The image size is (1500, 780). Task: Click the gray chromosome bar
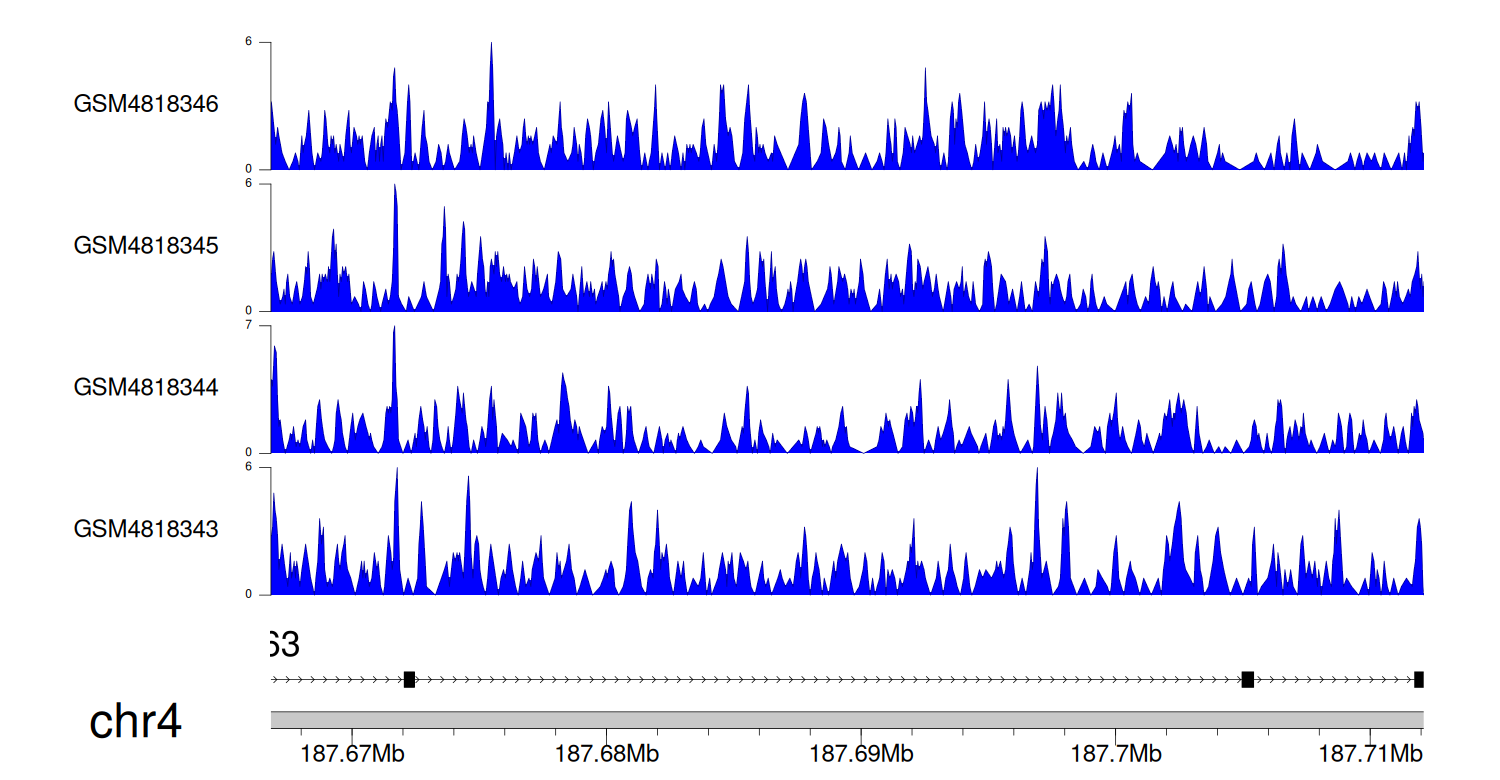click(846, 720)
